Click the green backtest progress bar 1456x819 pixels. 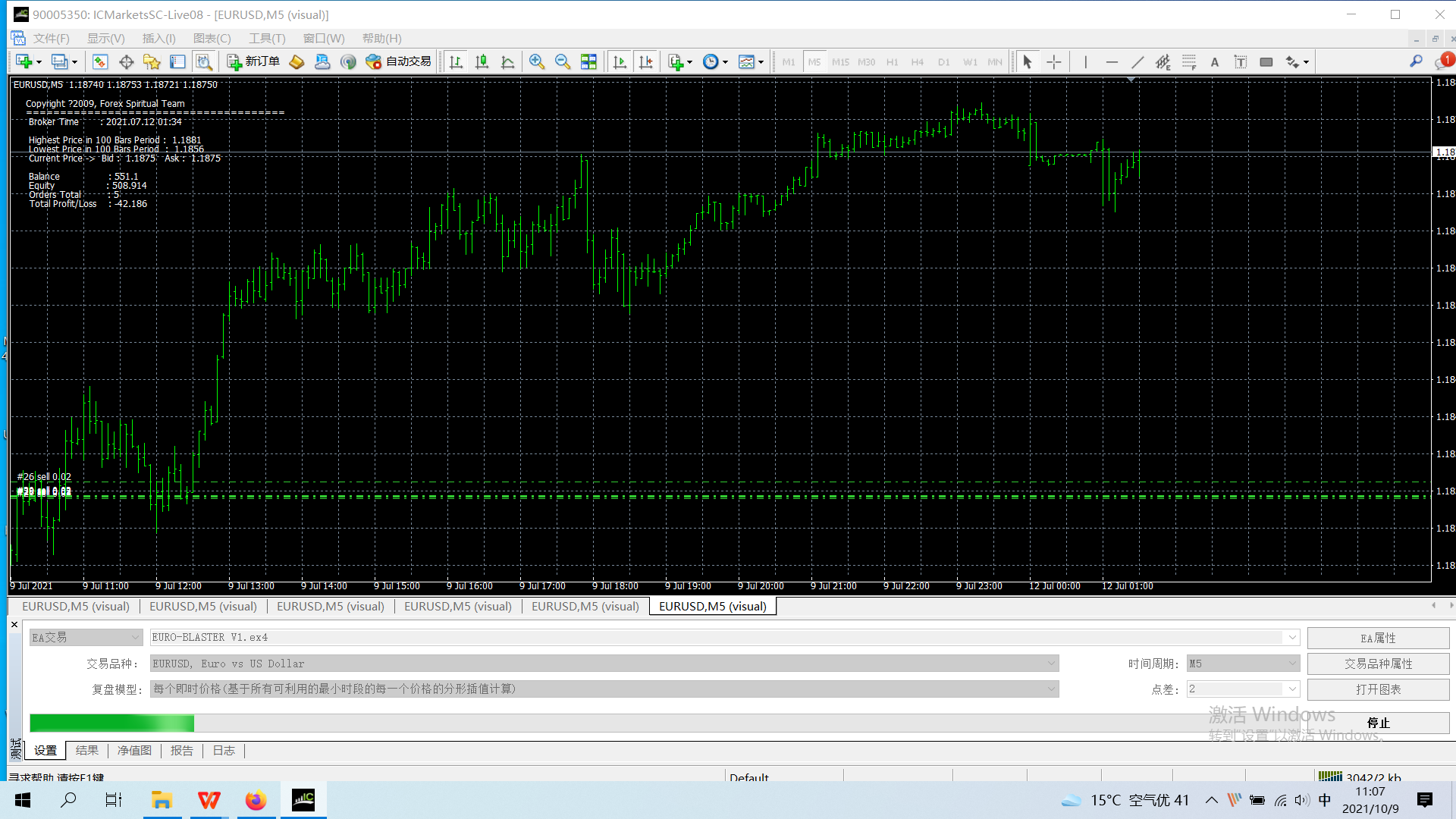(111, 723)
